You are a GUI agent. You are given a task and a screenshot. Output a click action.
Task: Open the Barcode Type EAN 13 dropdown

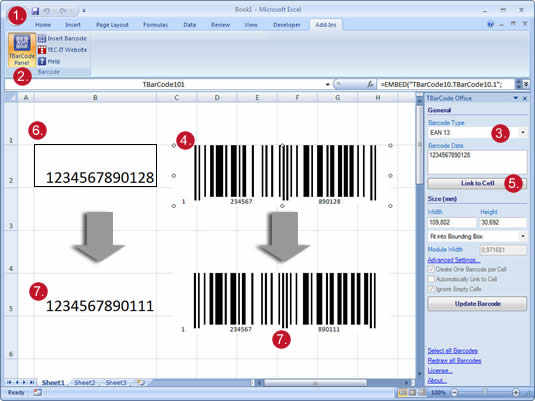(523, 132)
